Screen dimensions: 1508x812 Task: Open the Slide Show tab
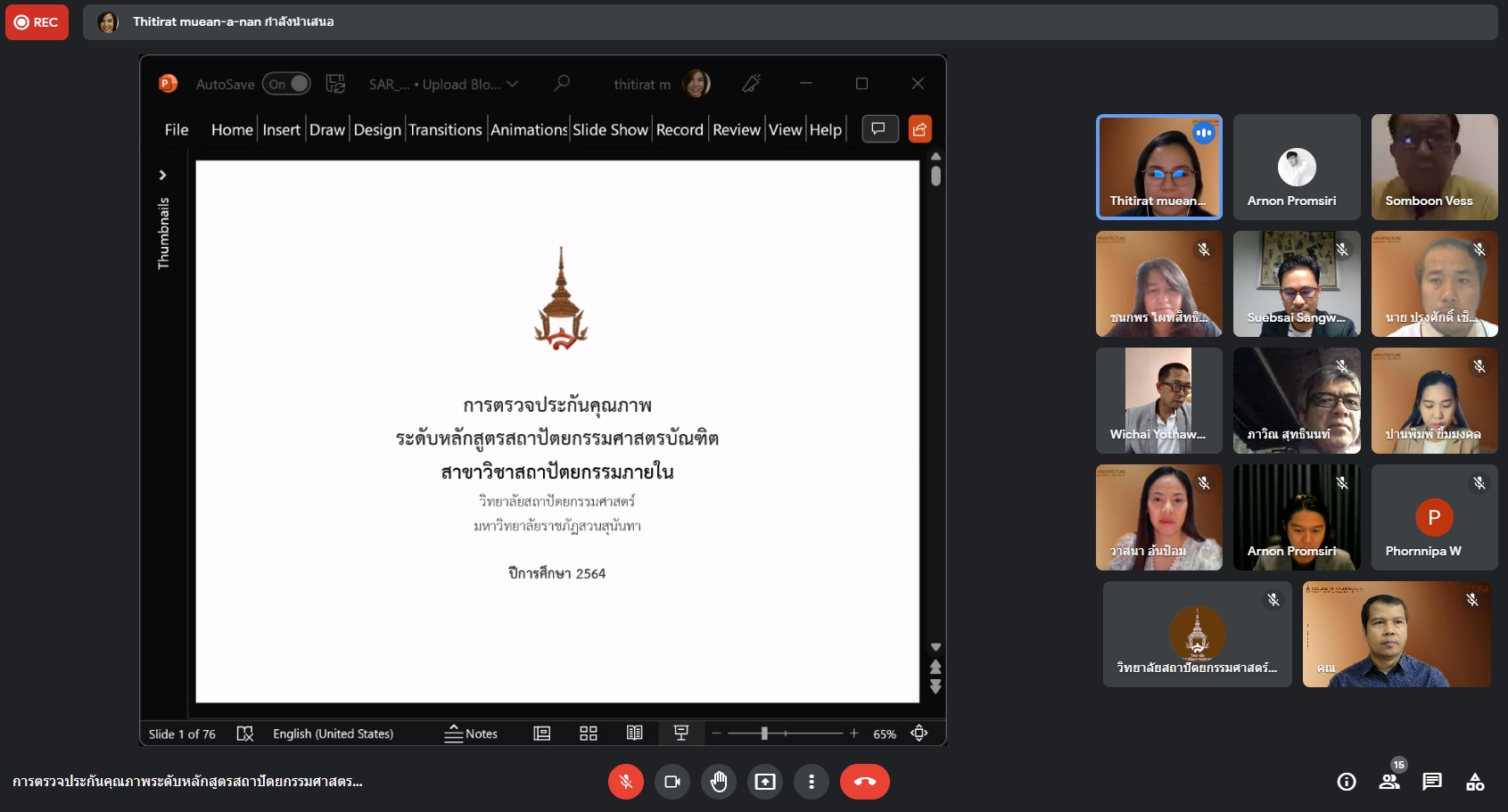pyautogui.click(x=610, y=130)
